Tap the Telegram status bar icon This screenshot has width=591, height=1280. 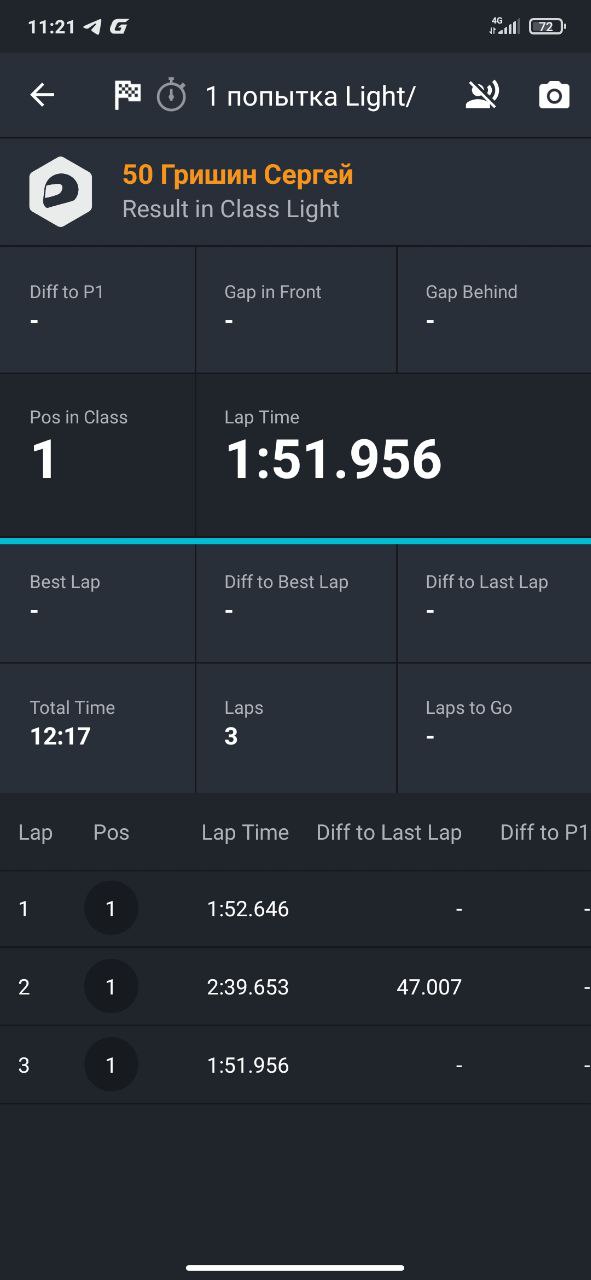click(93, 27)
